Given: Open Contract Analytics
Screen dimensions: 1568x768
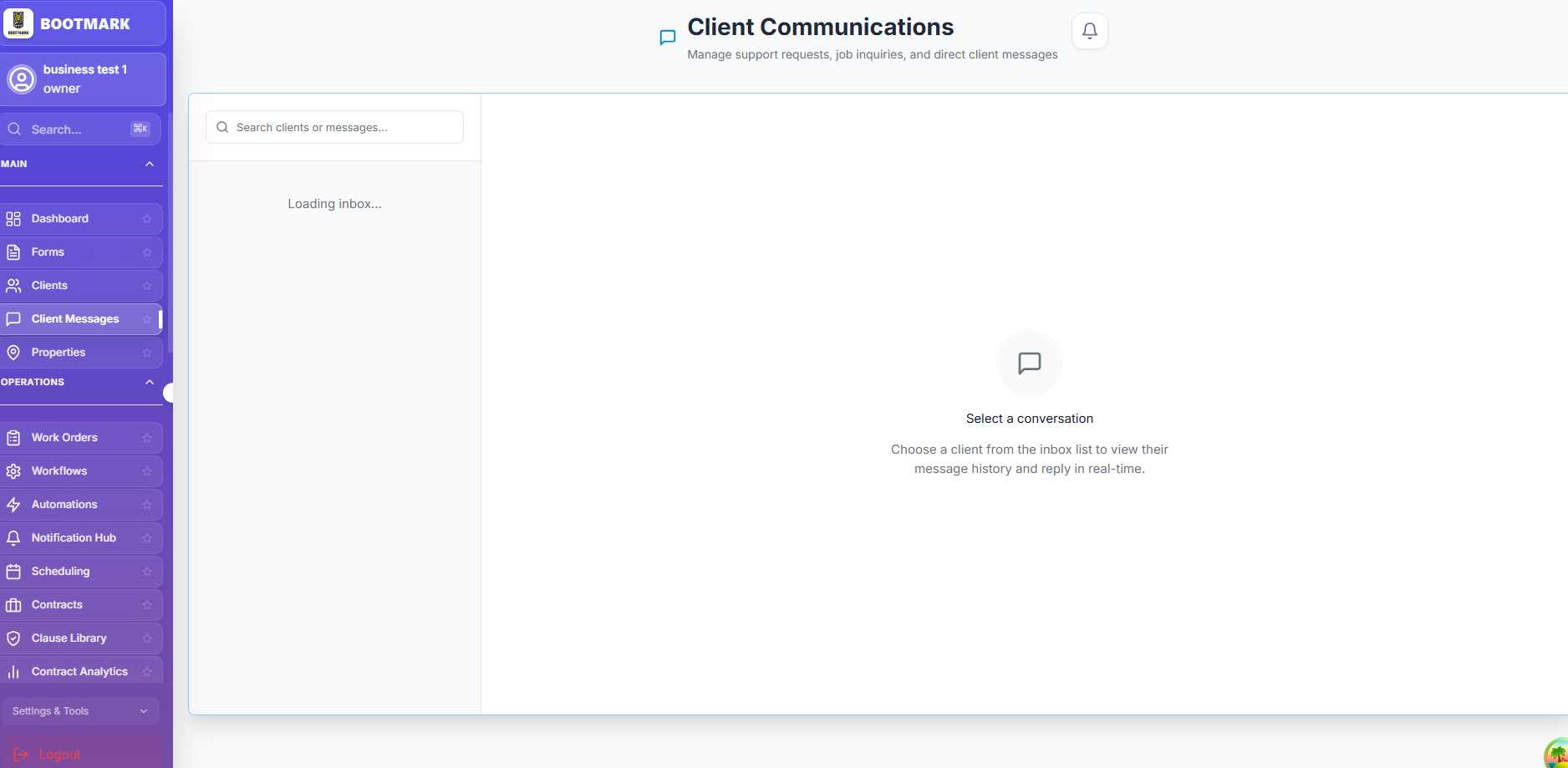Looking at the screenshot, I should (x=81, y=672).
